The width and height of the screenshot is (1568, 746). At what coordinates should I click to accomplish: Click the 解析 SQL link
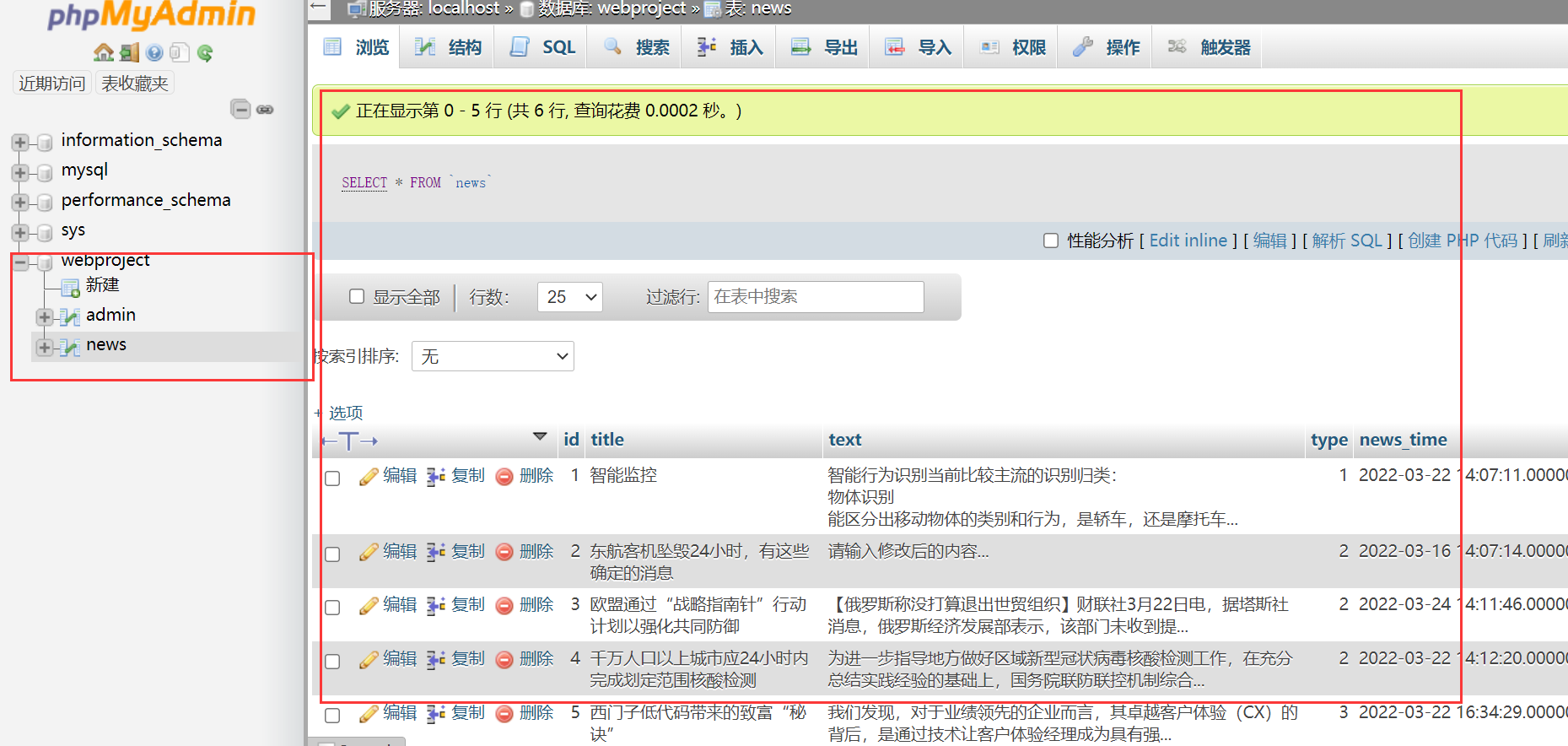(x=1347, y=241)
